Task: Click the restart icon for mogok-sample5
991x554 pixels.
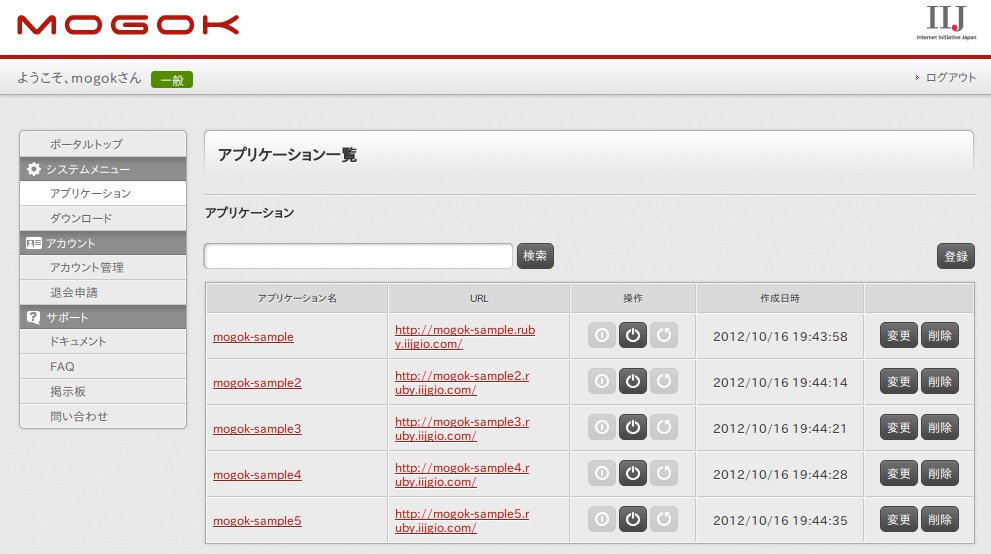Action: tap(664, 519)
